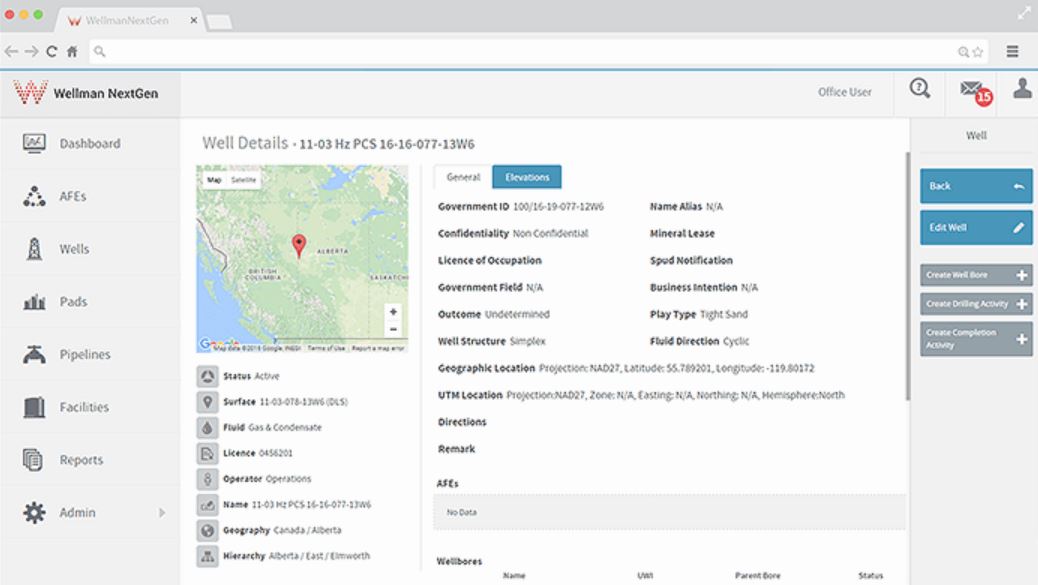Screen dimensions: 1038x585
Task: Bookmark page with star icon
Action: tap(978, 52)
